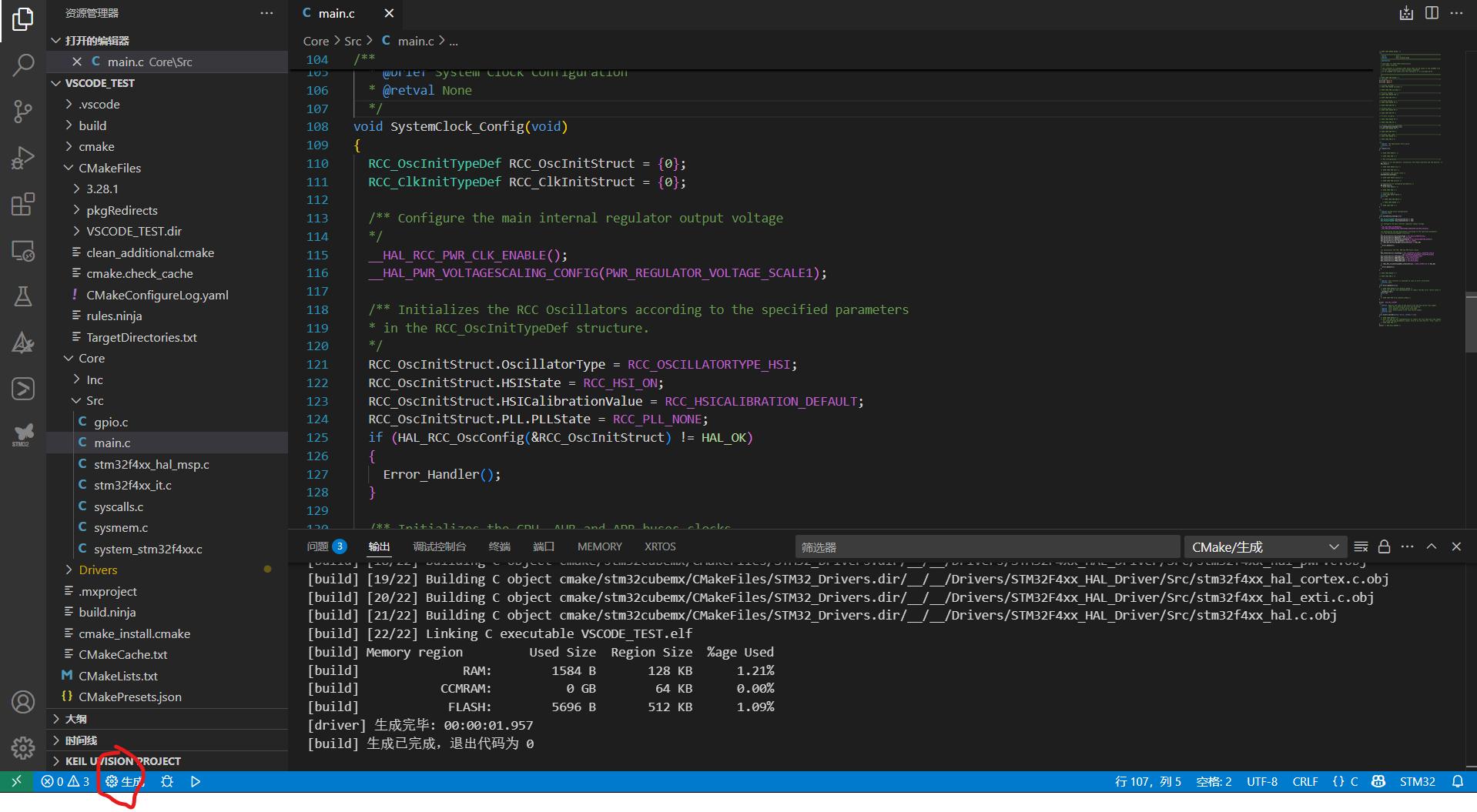
Task: Open the Extensions view
Action: click(22, 203)
